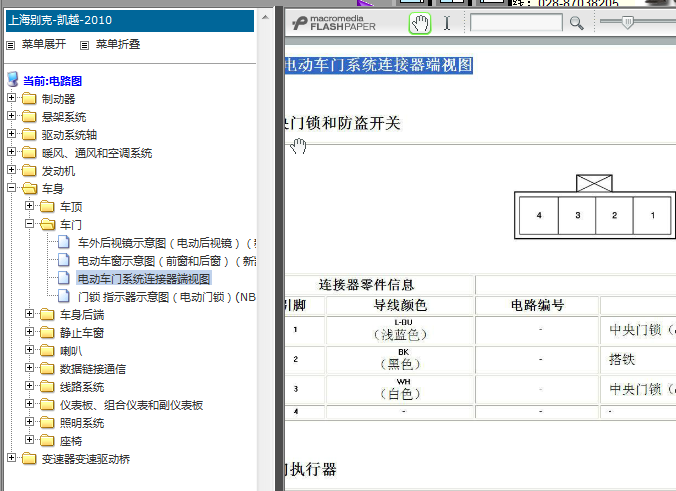This screenshot has height=491, width=676.
Task: Click the 悬架系统 folder icon
Action: (x=29, y=117)
